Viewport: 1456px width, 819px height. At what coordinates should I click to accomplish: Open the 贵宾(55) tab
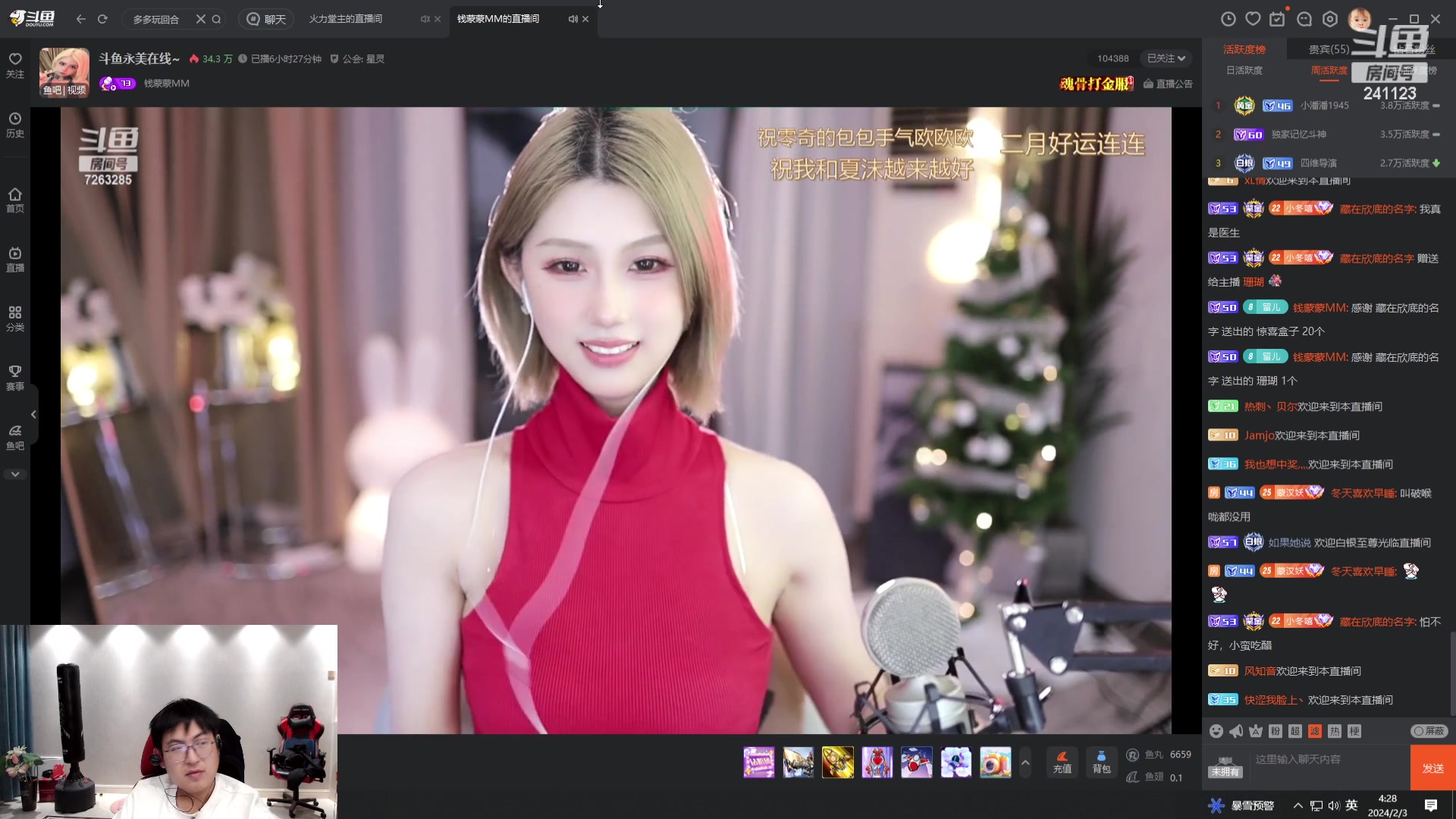(x=1329, y=49)
